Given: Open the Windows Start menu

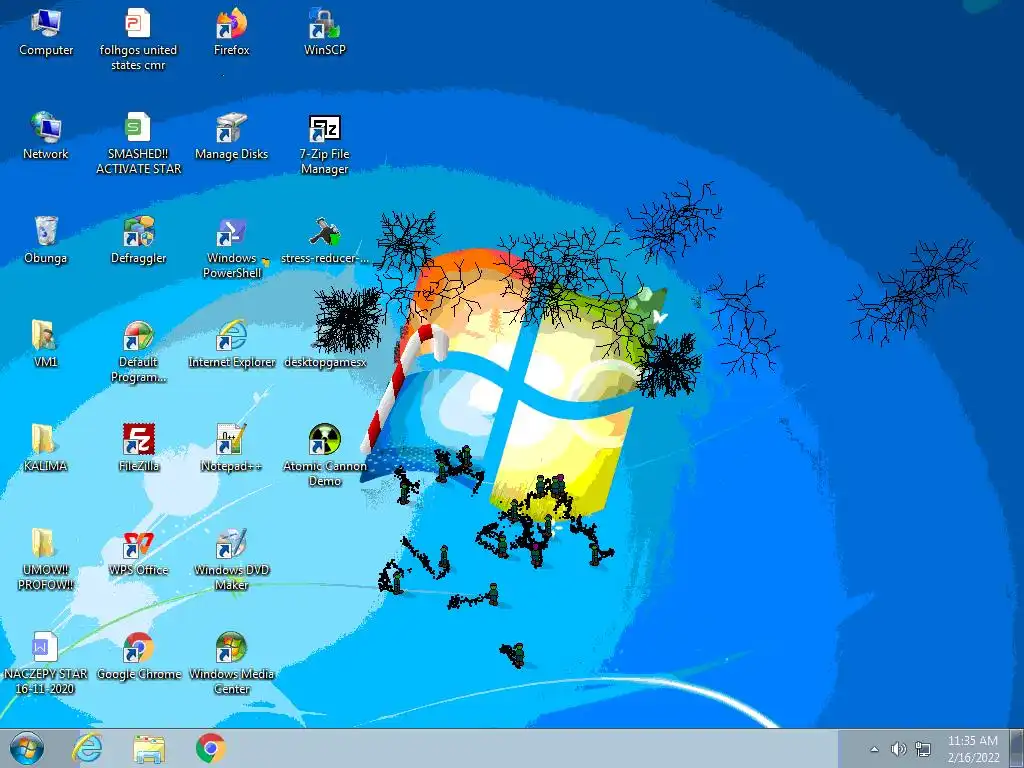Looking at the screenshot, I should 27,748.
